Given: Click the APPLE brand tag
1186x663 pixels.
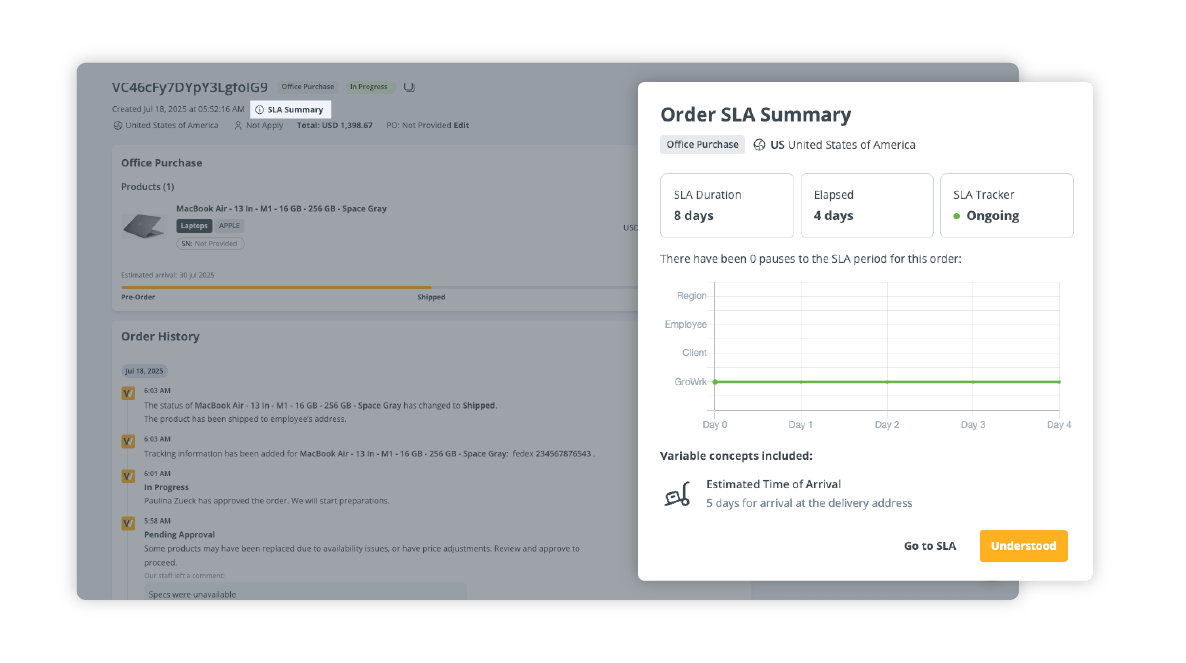Looking at the screenshot, I should pyautogui.click(x=229, y=225).
